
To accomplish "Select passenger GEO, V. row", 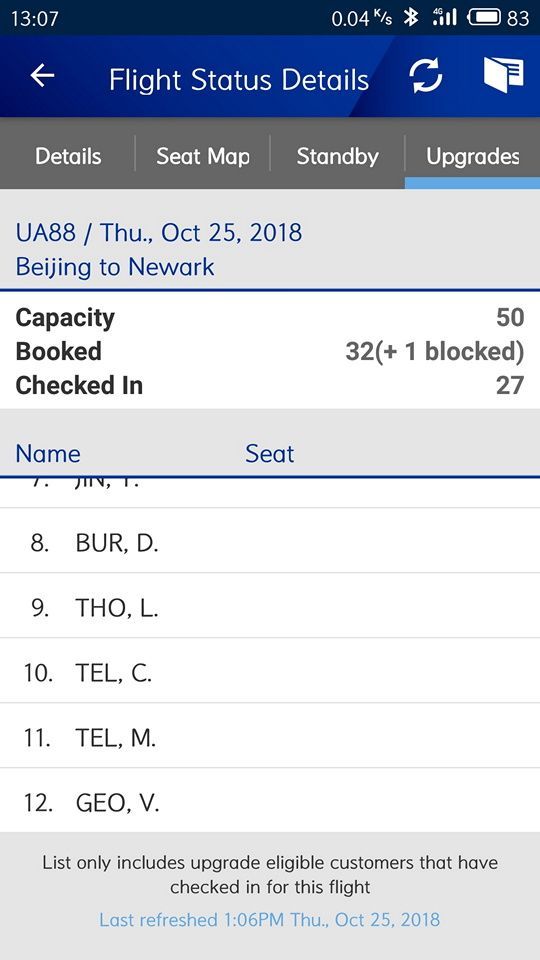I will point(270,800).
